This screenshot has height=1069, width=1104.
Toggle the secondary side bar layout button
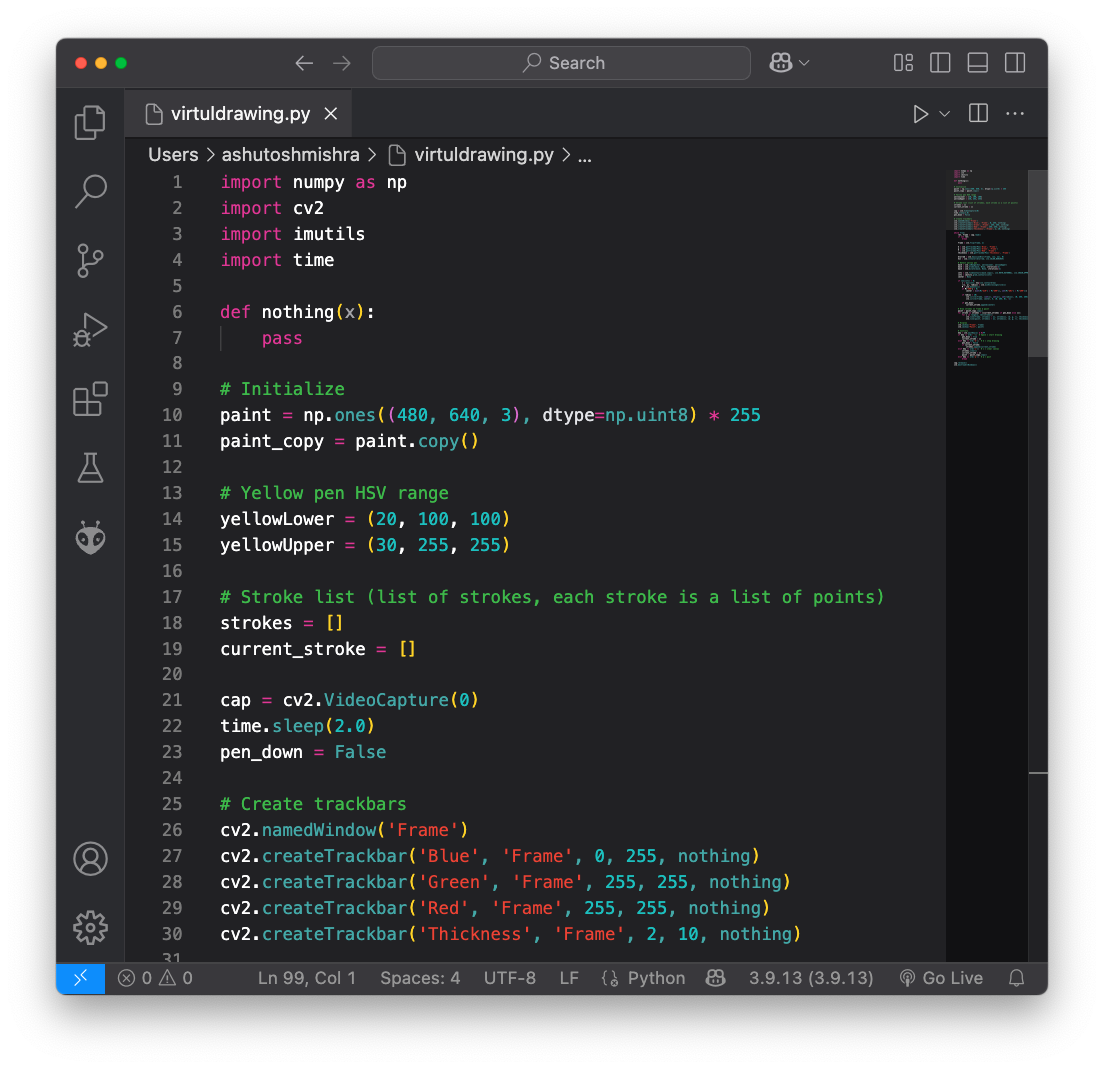[1014, 63]
